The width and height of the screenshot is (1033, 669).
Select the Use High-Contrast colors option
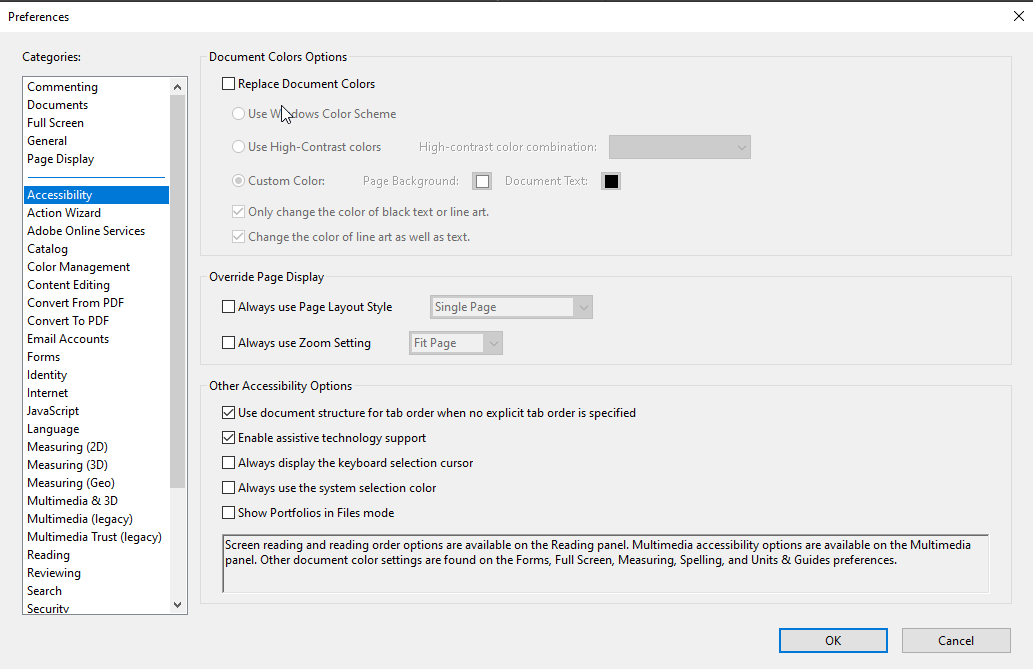coord(238,146)
